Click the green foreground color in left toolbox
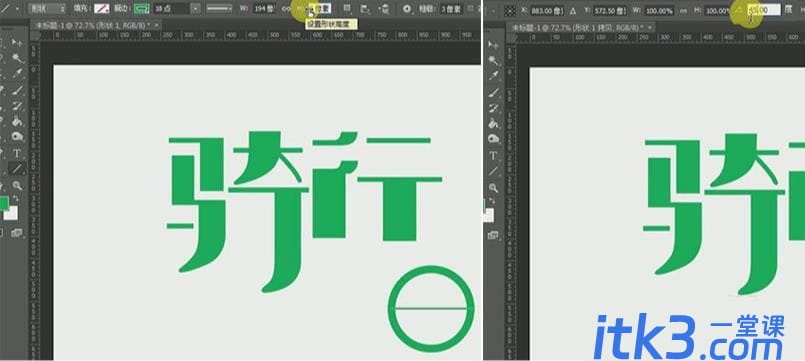Screen dimensions: 805x361 [4, 203]
